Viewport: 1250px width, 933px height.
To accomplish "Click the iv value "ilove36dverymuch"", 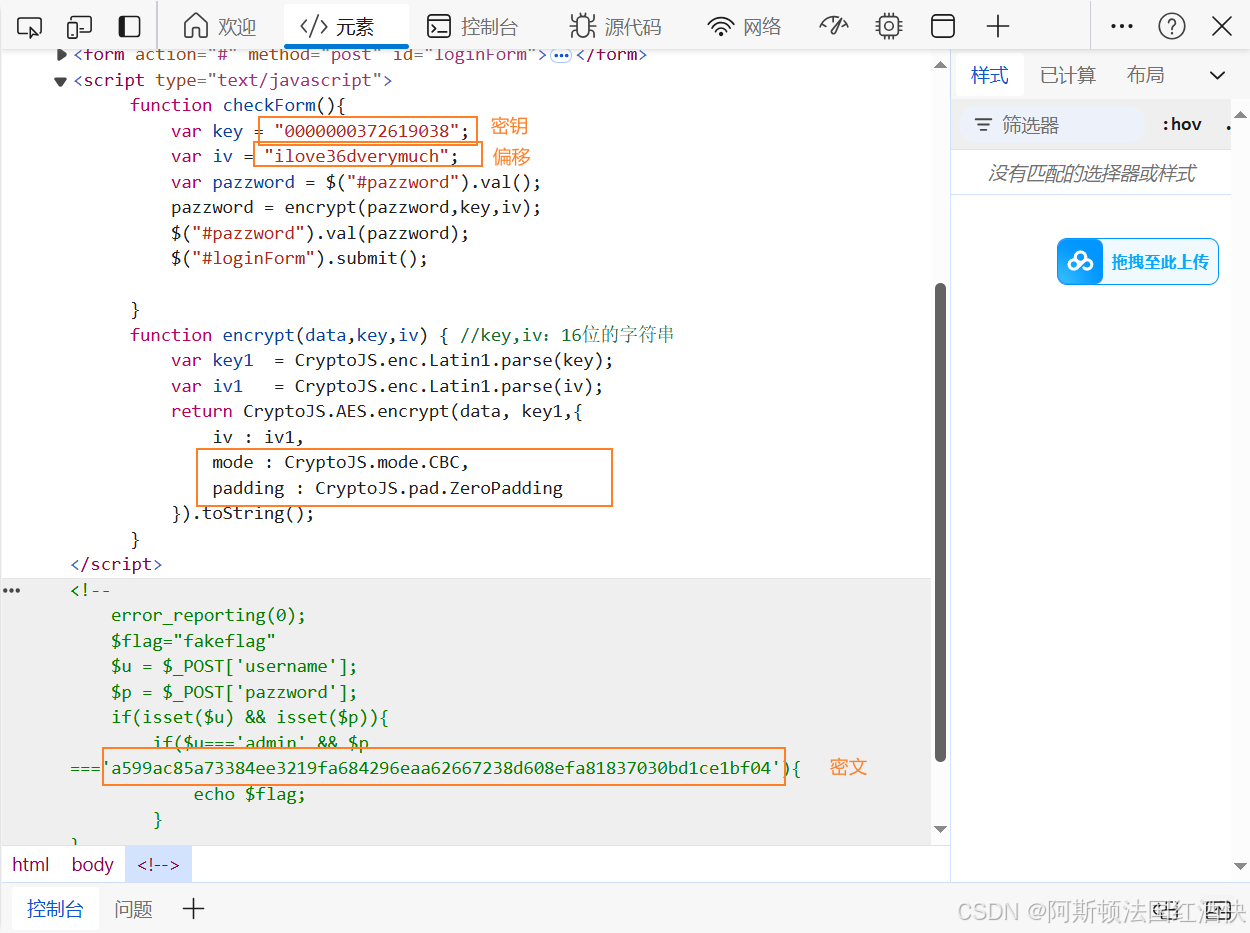I will click(x=356, y=156).
